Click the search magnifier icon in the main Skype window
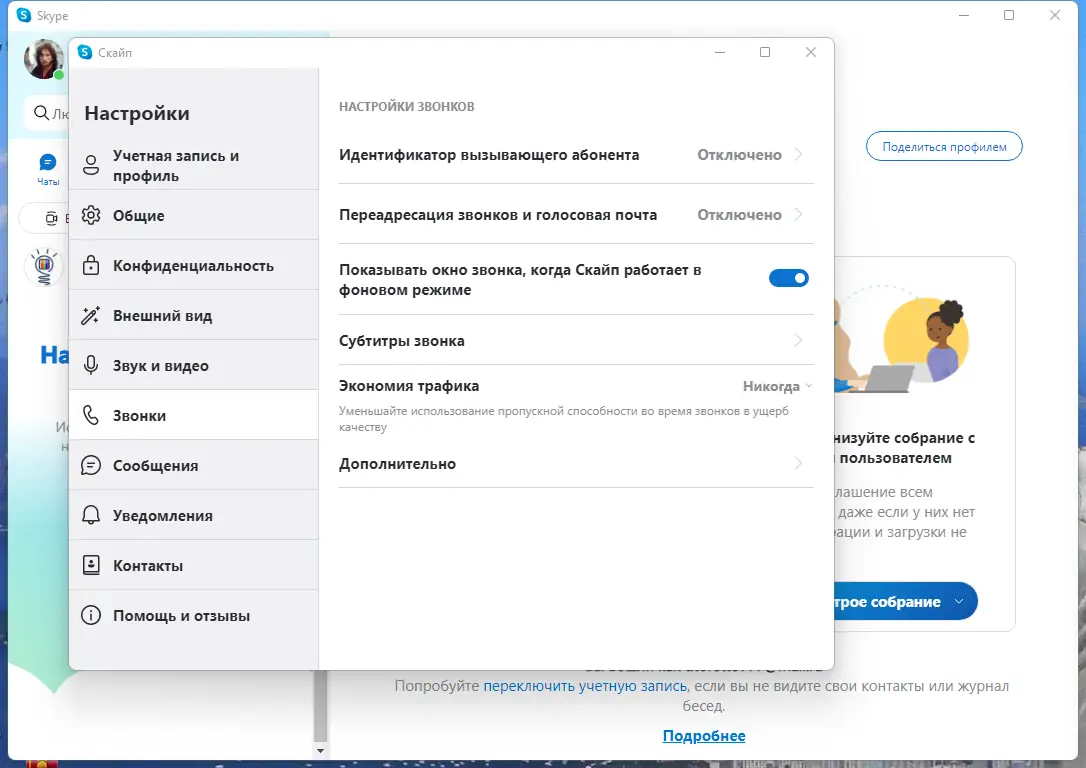Screen dimensions: 1086x768 [x=42, y=113]
